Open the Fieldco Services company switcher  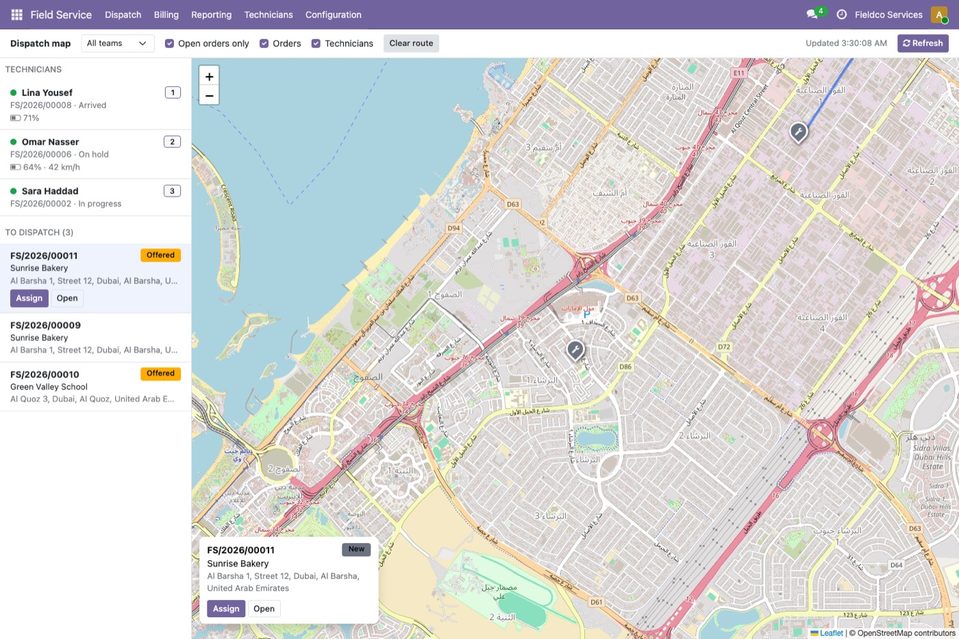pyautogui.click(x=888, y=15)
